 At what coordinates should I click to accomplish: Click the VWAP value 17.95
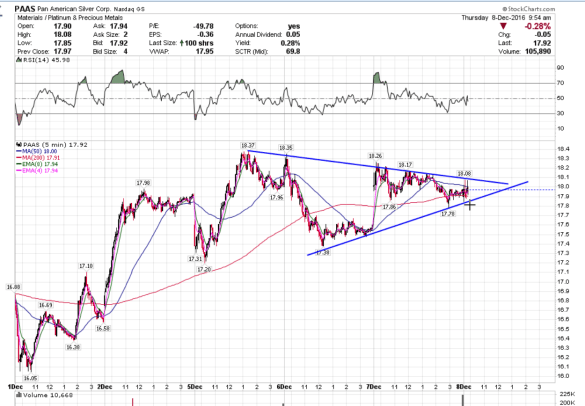click(x=205, y=51)
